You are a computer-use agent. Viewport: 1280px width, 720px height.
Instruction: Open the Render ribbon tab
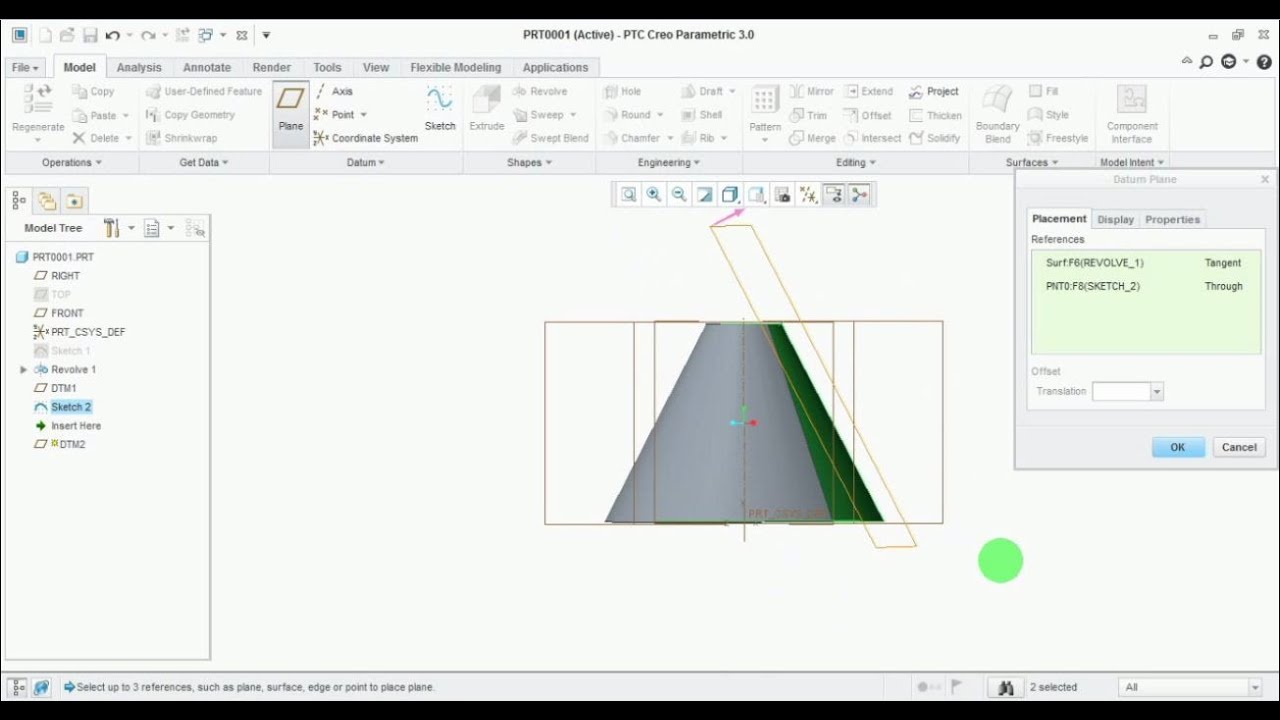(x=272, y=68)
